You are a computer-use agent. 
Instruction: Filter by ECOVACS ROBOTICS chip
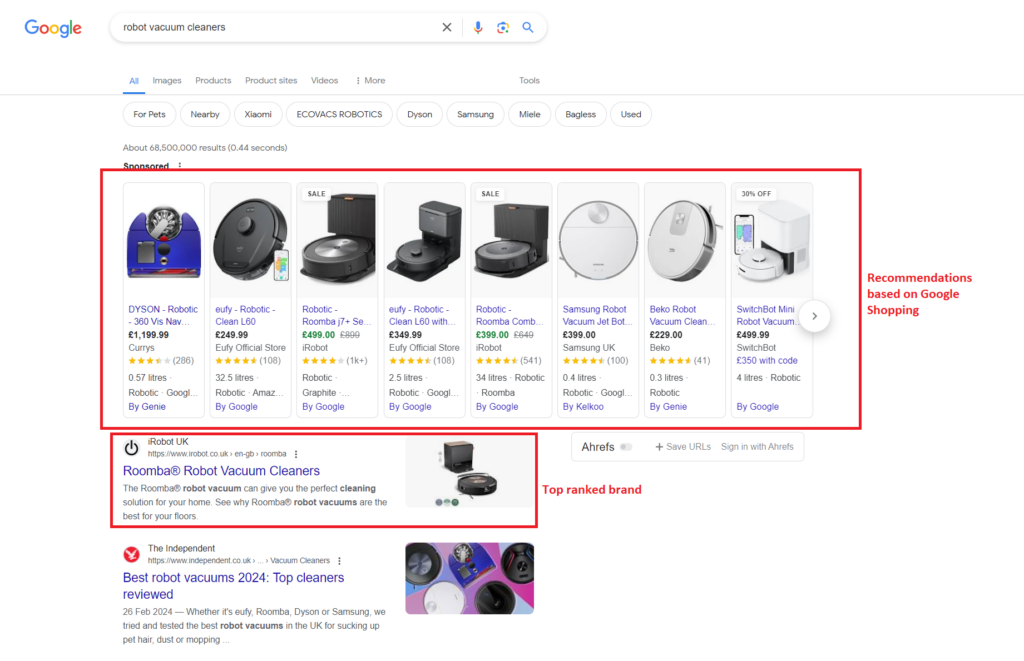click(x=339, y=114)
